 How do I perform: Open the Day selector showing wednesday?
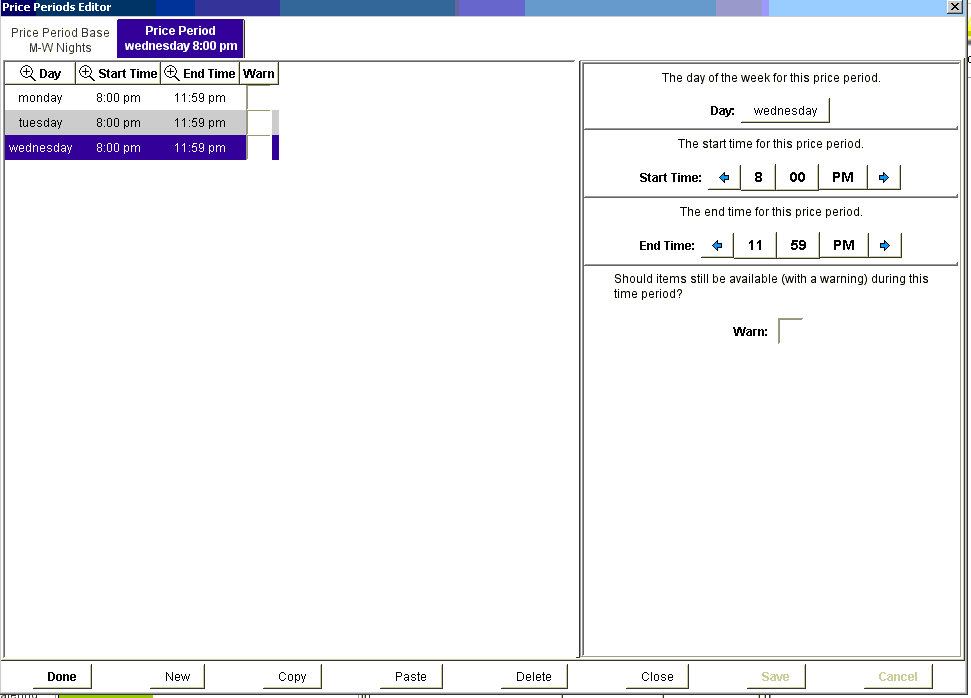tap(785, 111)
